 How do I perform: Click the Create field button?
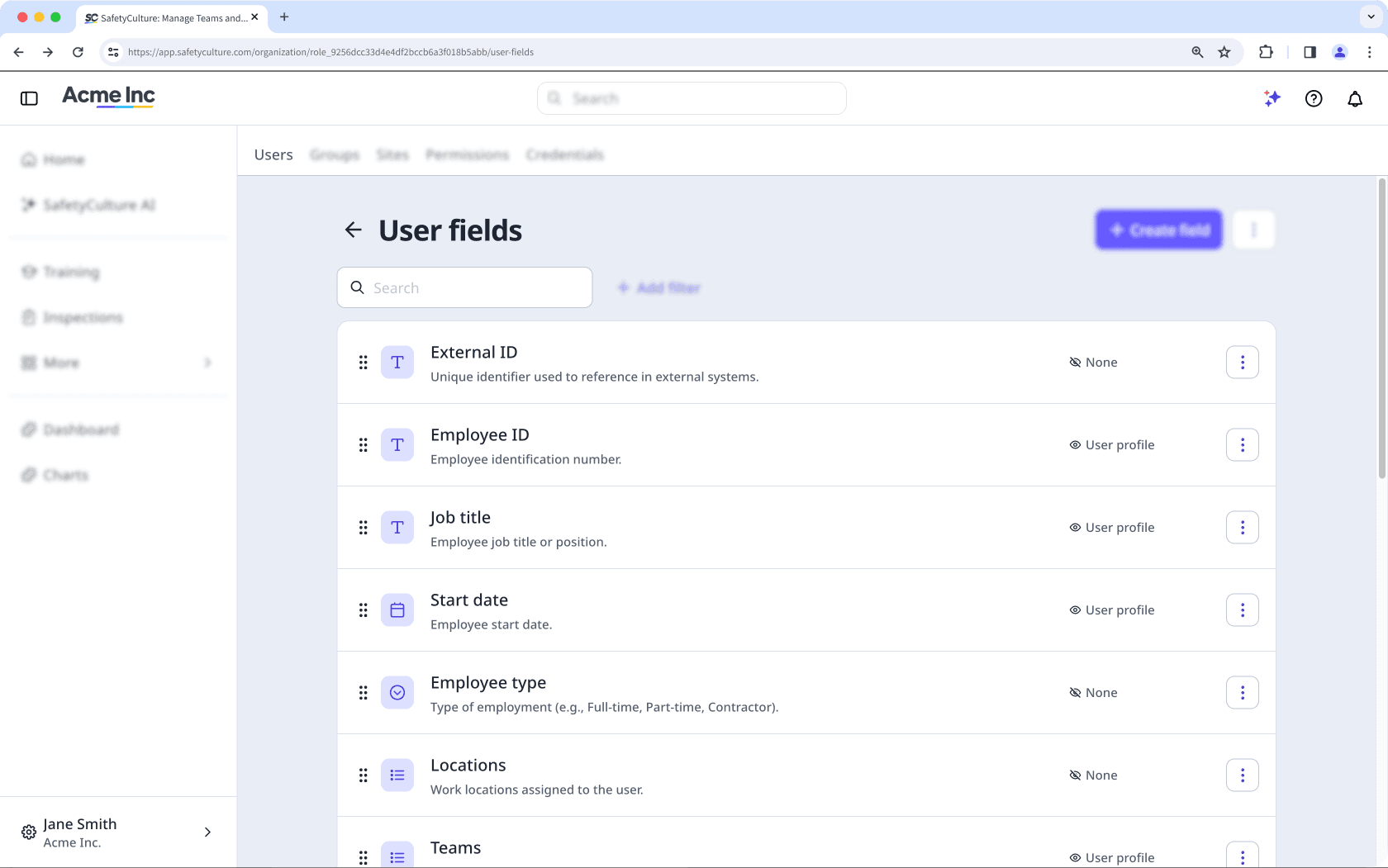point(1158,230)
